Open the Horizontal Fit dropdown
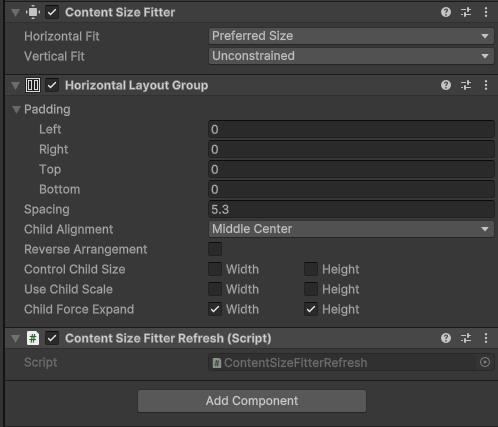Screen dimensions: 498x427 point(351,36)
